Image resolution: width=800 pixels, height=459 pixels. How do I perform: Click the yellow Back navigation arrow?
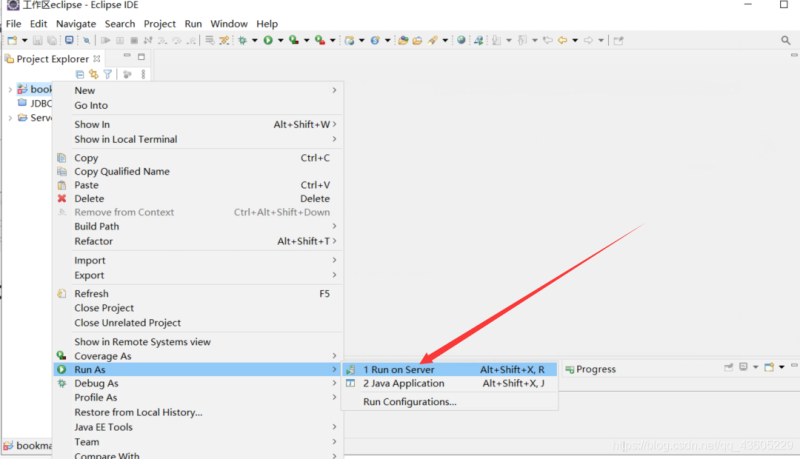tap(562, 40)
